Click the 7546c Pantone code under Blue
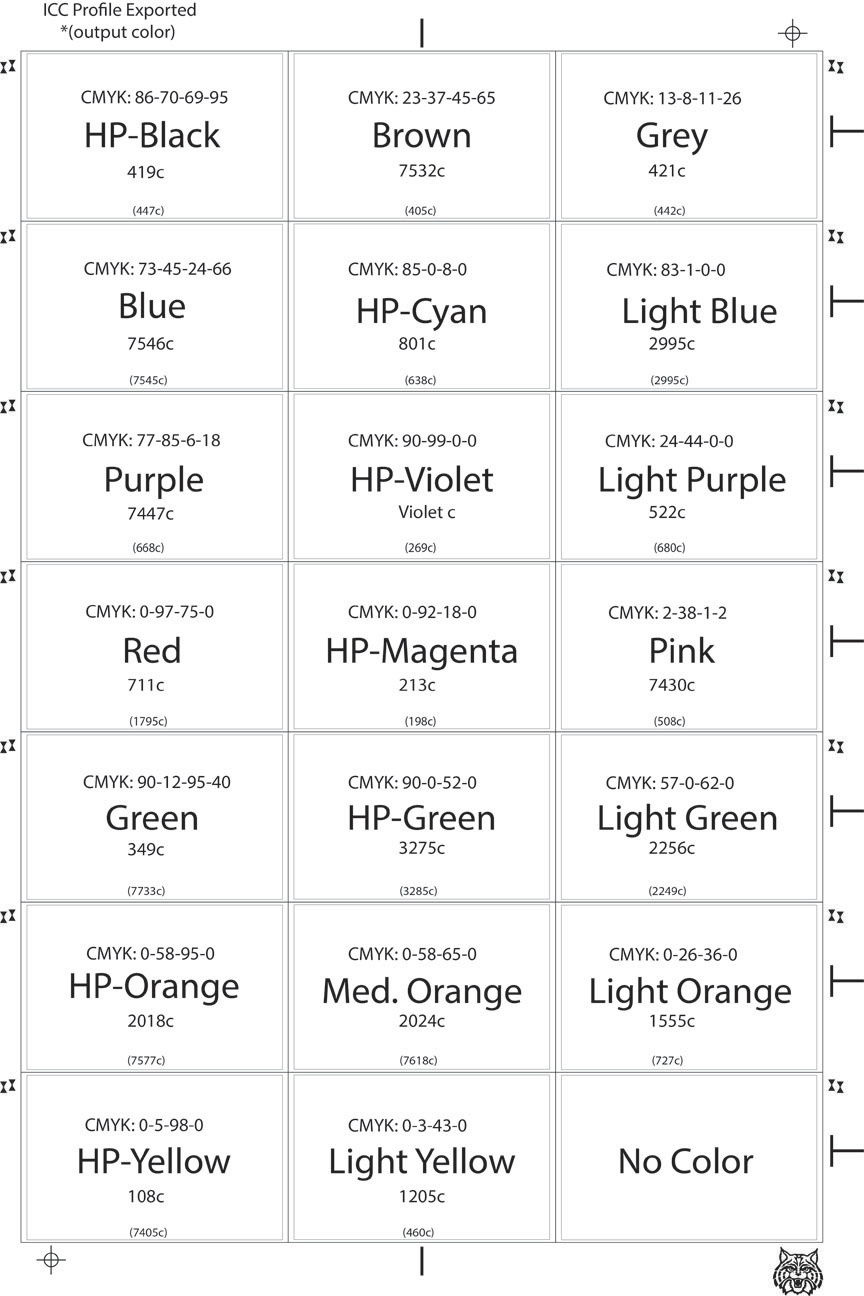The height and width of the screenshot is (1296, 864). (x=150, y=344)
